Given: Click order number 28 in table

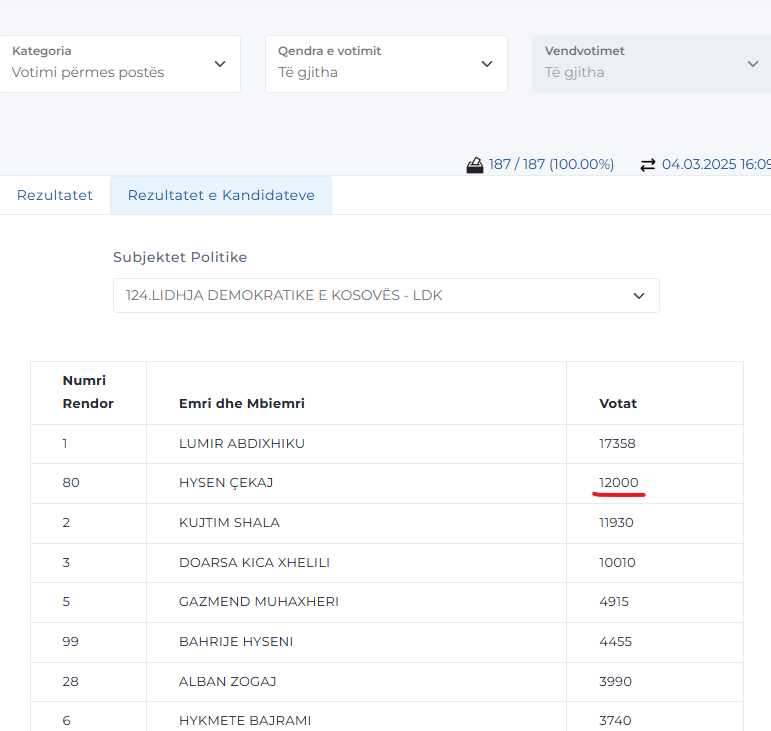Looking at the screenshot, I should point(71,681).
